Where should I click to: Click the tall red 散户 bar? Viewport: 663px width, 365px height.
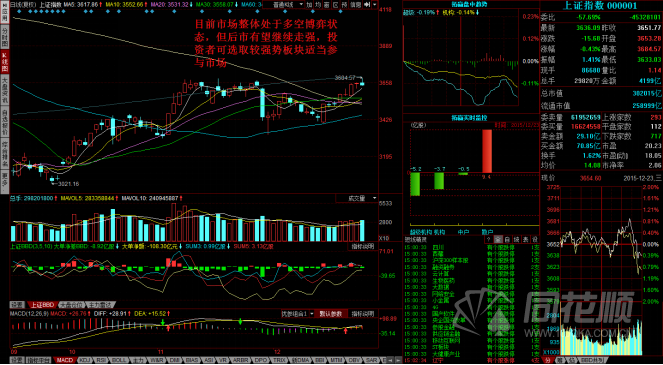pyautogui.click(x=487, y=151)
